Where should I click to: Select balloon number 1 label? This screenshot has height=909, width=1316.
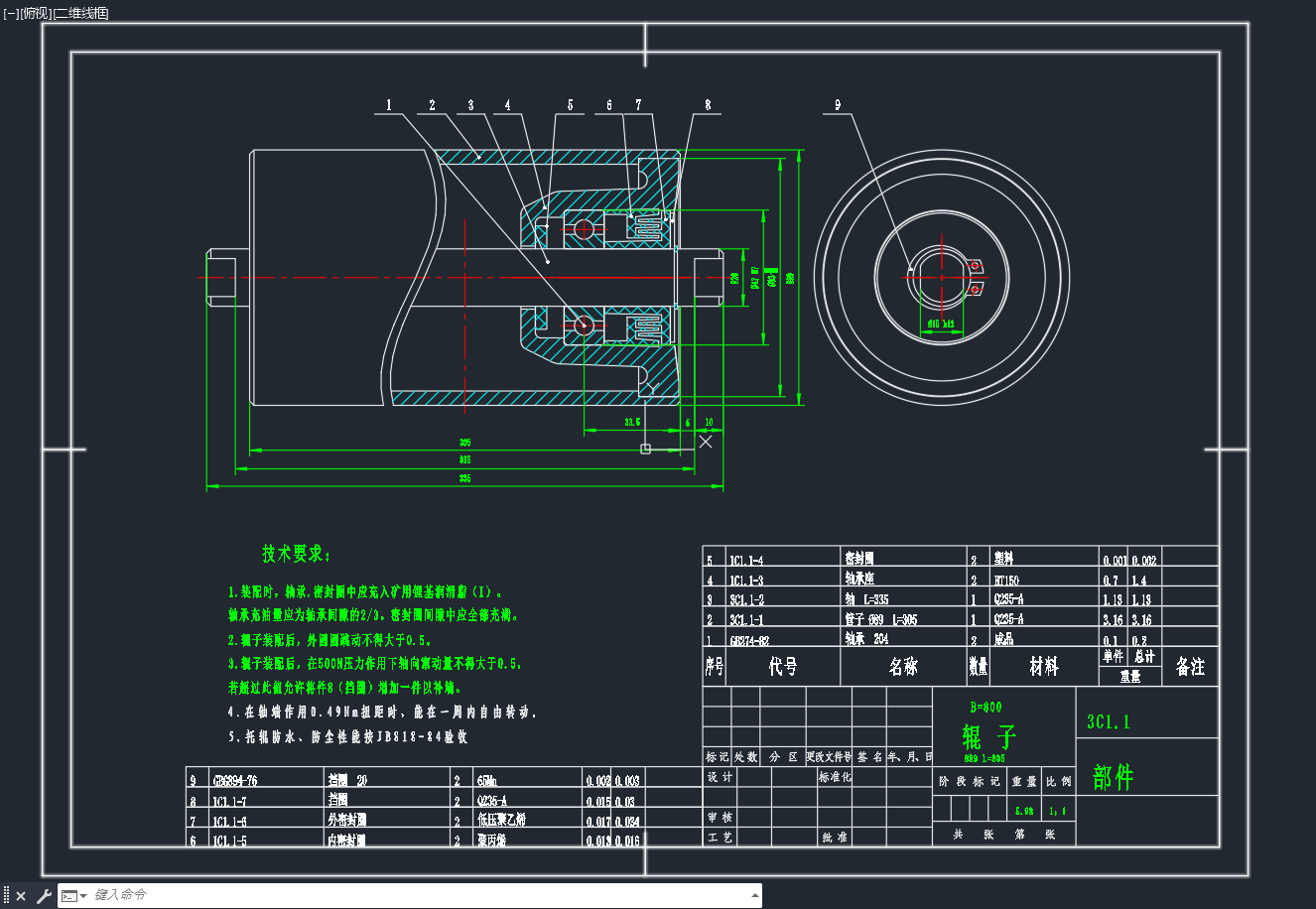(x=389, y=104)
